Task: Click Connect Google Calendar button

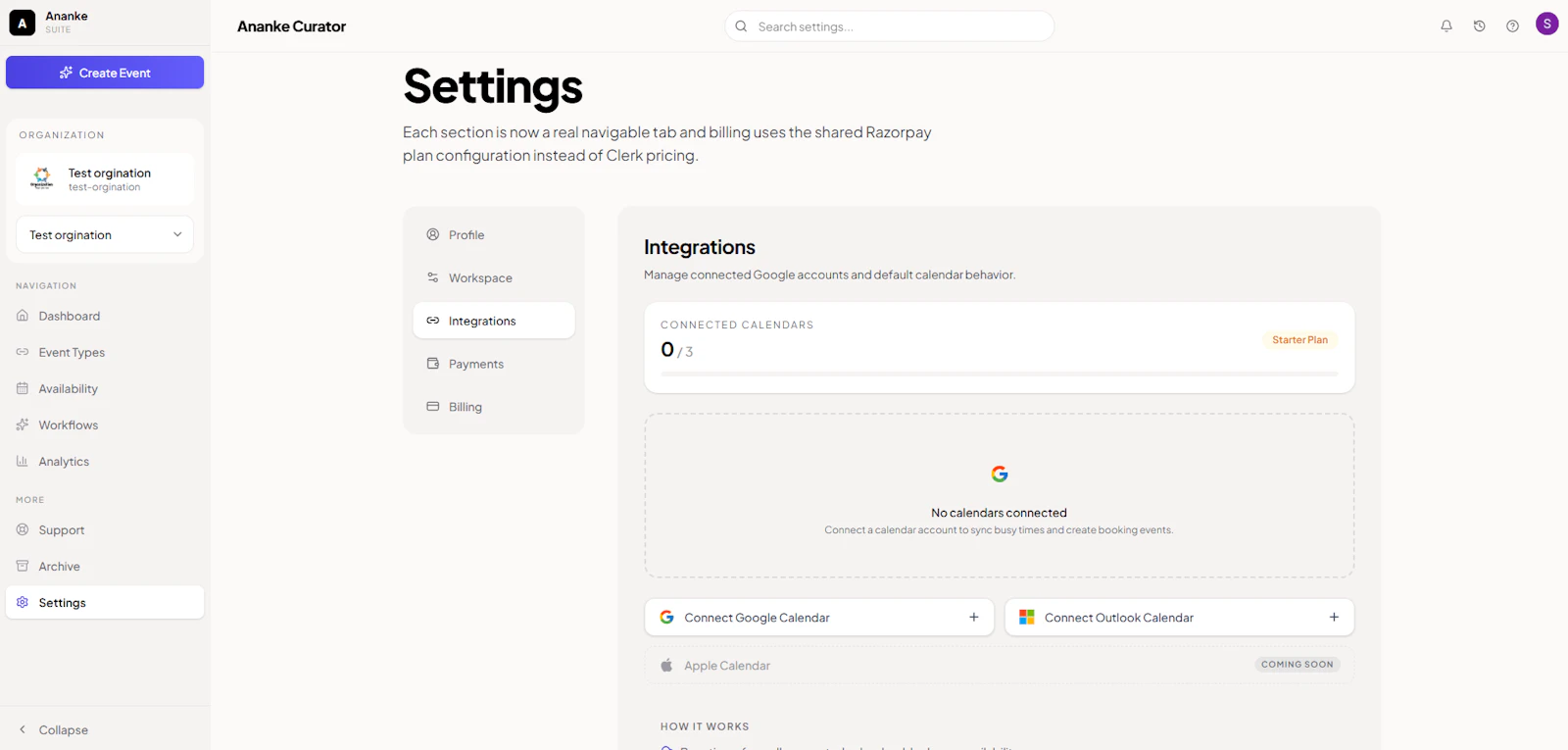Action: [x=819, y=618]
